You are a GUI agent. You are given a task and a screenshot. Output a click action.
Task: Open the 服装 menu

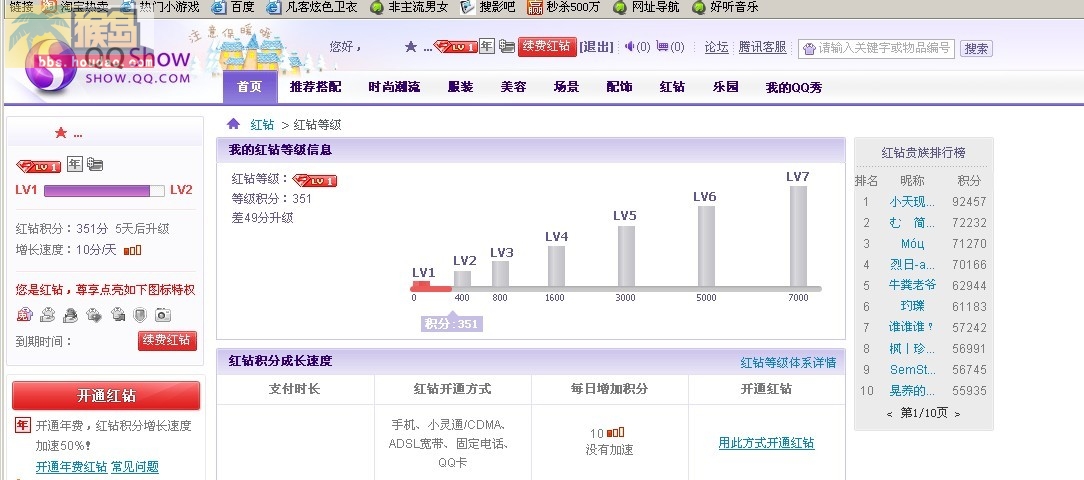pos(460,87)
